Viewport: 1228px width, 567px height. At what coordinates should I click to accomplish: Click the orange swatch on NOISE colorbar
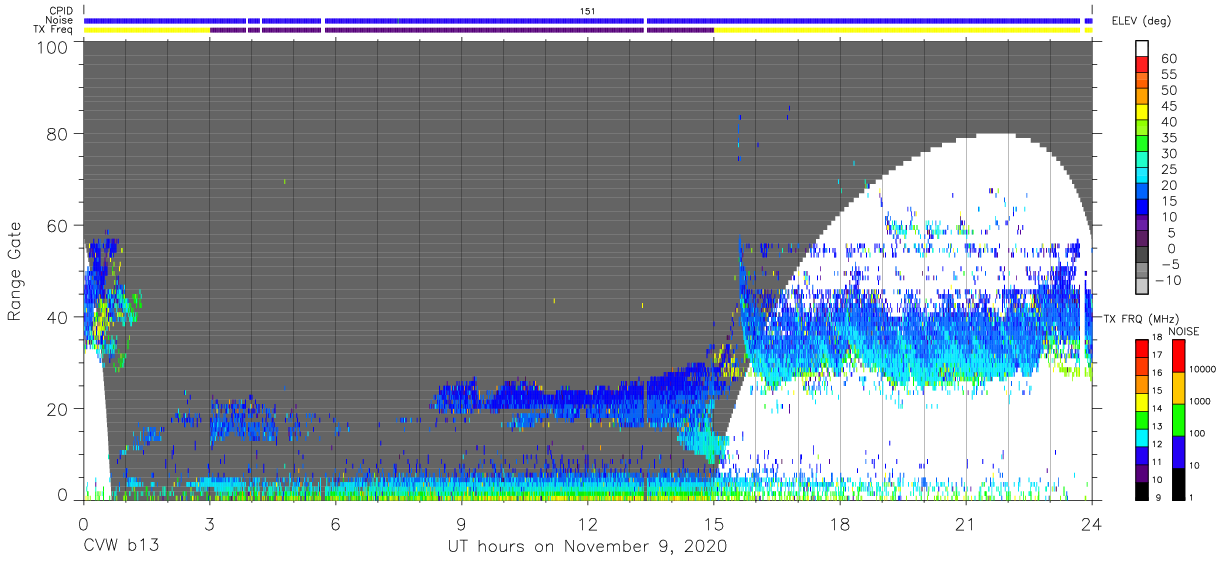(1177, 387)
